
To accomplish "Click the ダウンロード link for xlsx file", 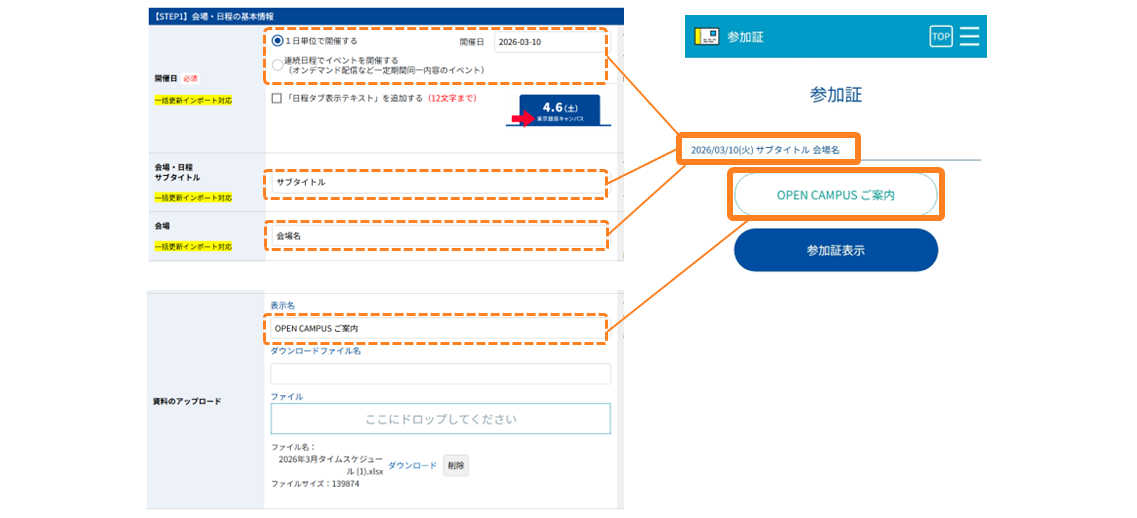I will point(413,465).
